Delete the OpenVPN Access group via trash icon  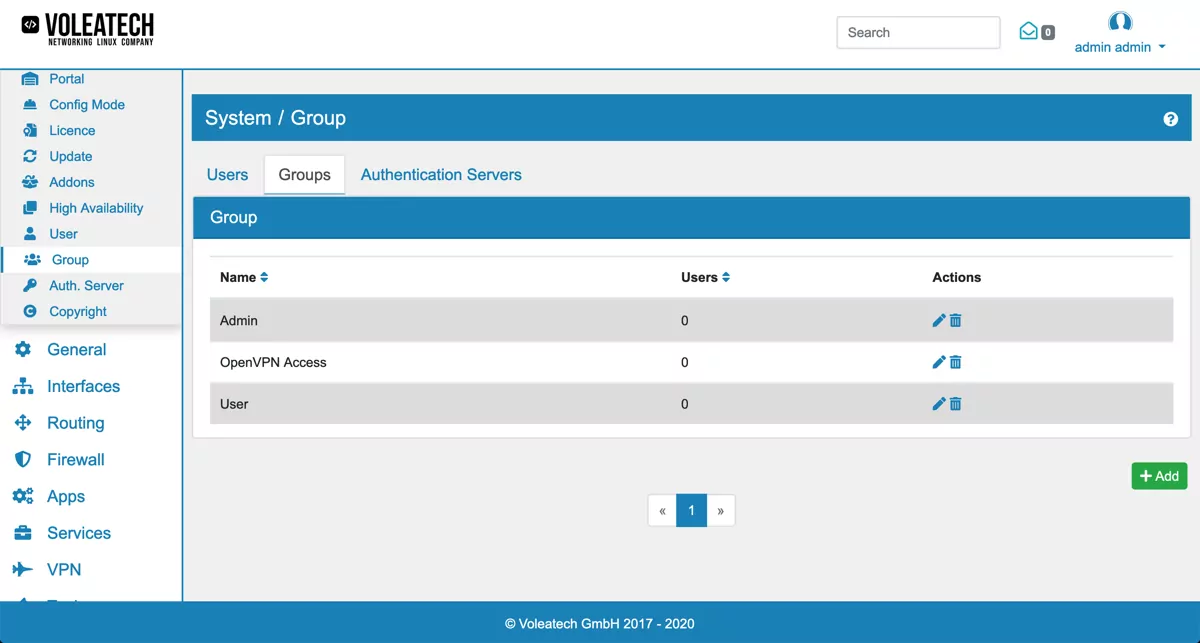[x=955, y=361]
